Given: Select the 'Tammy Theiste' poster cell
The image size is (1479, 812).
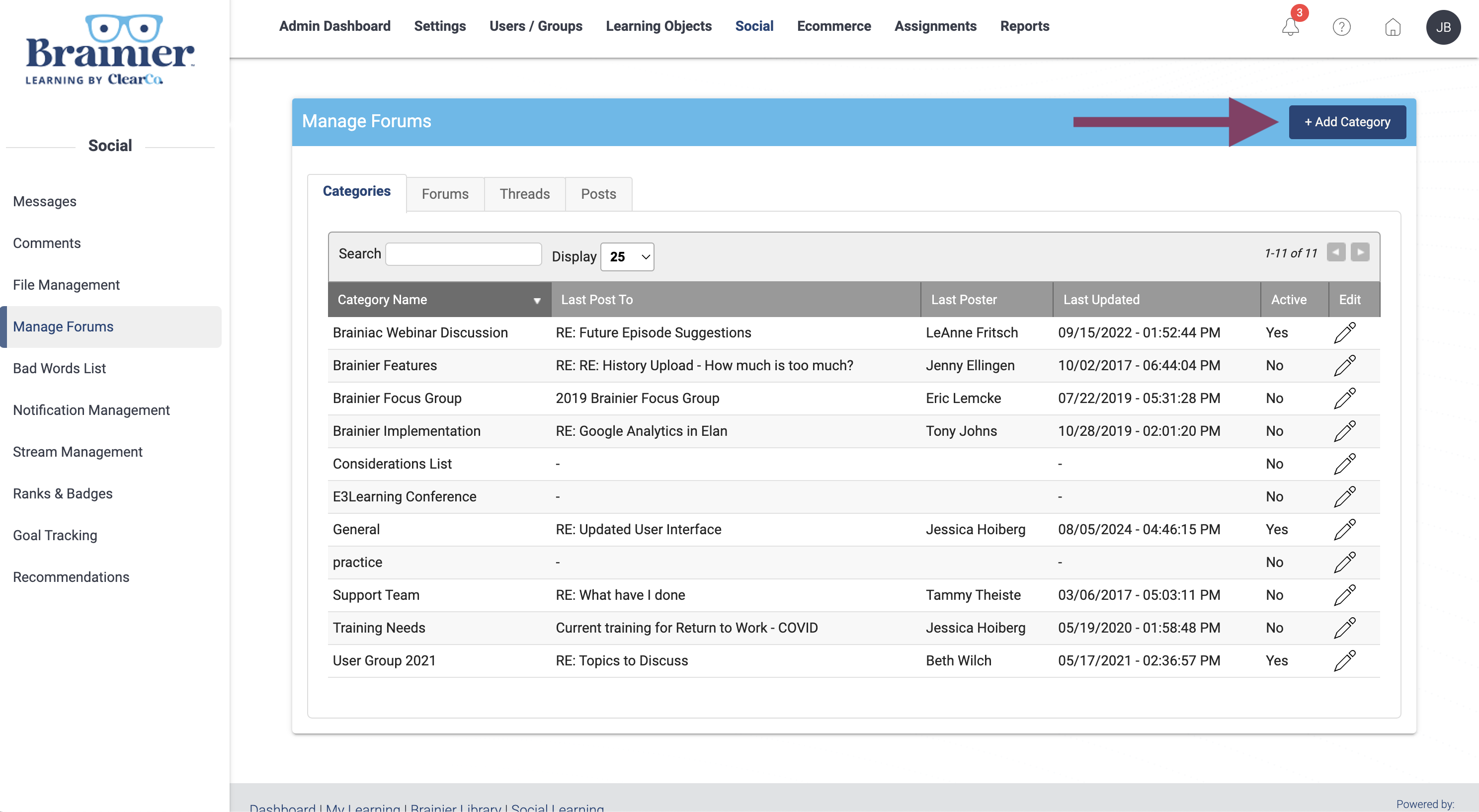Looking at the screenshot, I should tap(973, 595).
